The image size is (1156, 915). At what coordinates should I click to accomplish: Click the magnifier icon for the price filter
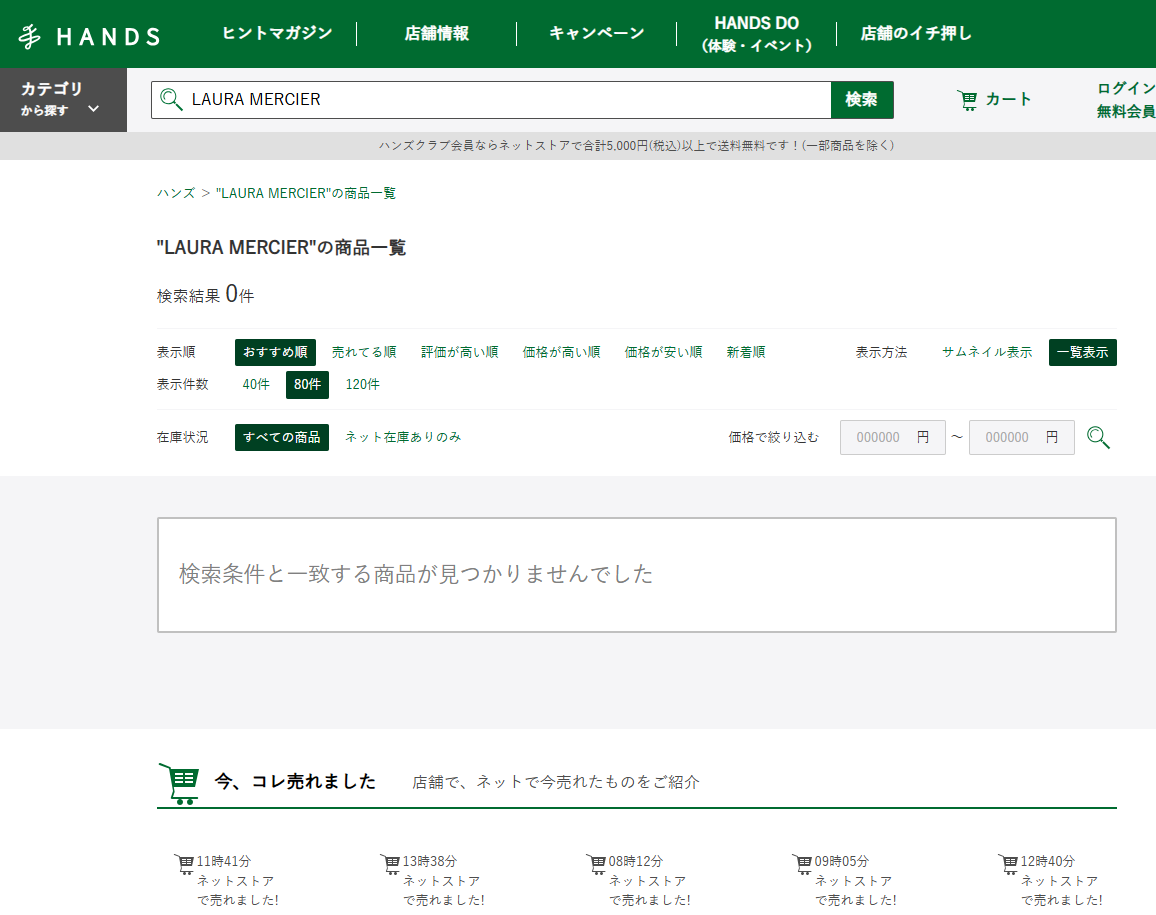1098,437
